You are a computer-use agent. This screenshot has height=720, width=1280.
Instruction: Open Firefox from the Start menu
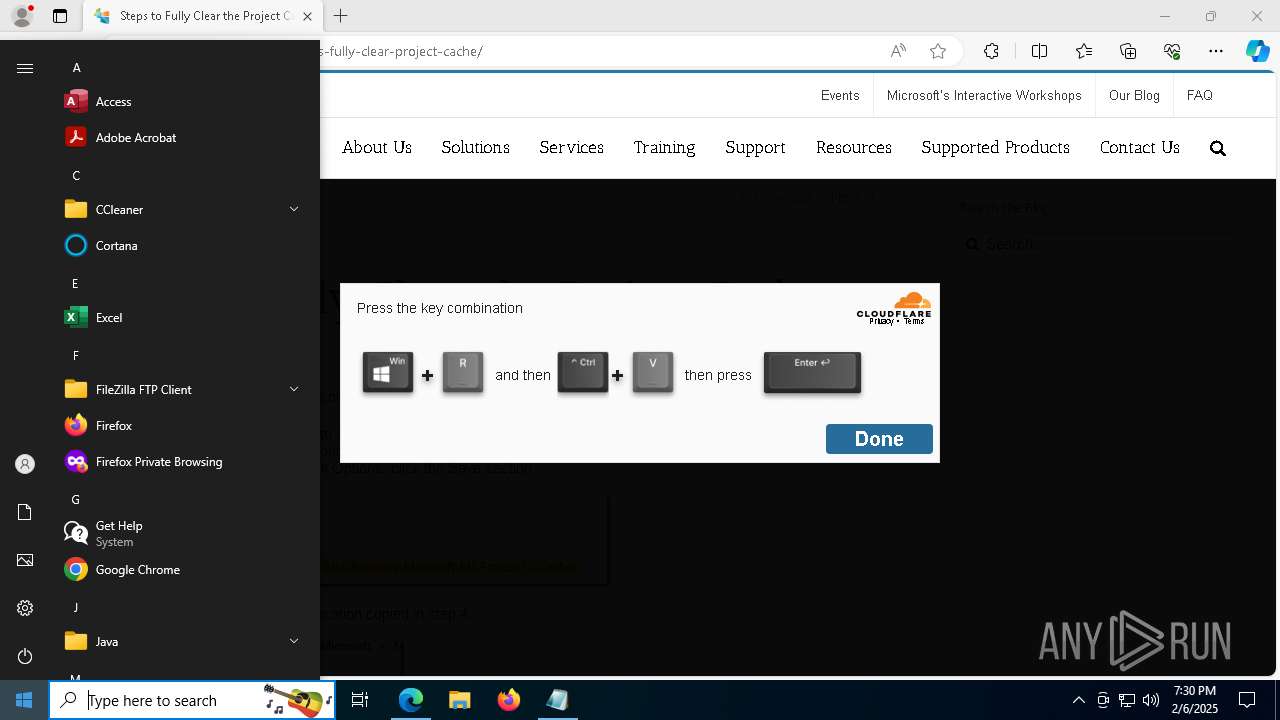[x=180, y=426]
